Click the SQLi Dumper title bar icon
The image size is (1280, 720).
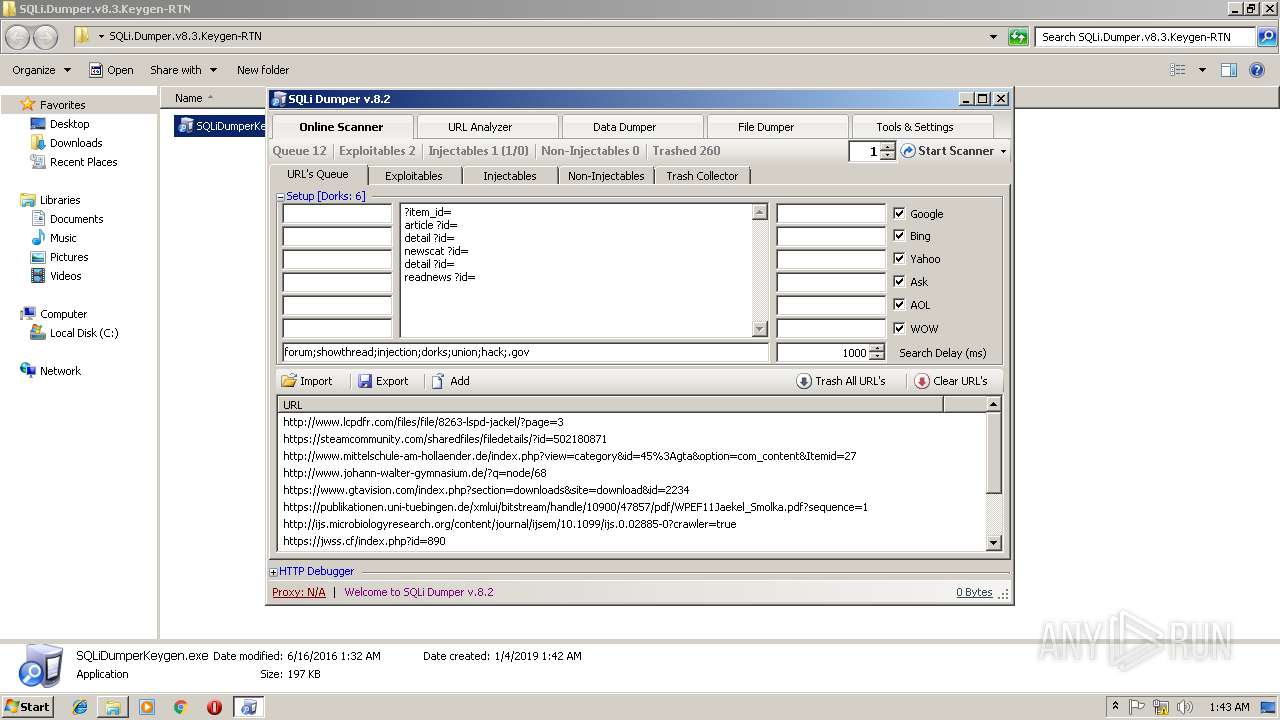click(x=279, y=99)
